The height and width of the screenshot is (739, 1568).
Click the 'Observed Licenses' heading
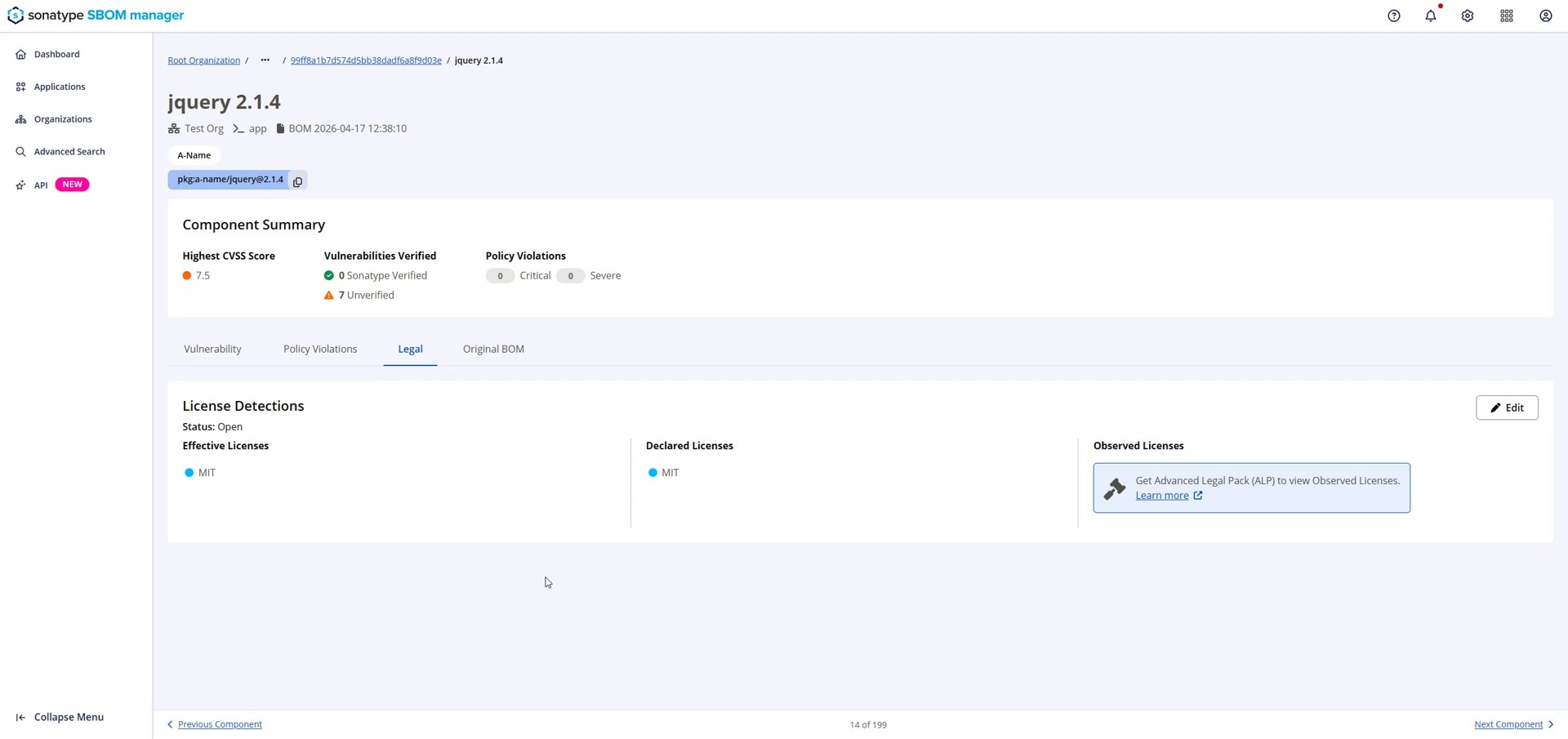[1138, 446]
